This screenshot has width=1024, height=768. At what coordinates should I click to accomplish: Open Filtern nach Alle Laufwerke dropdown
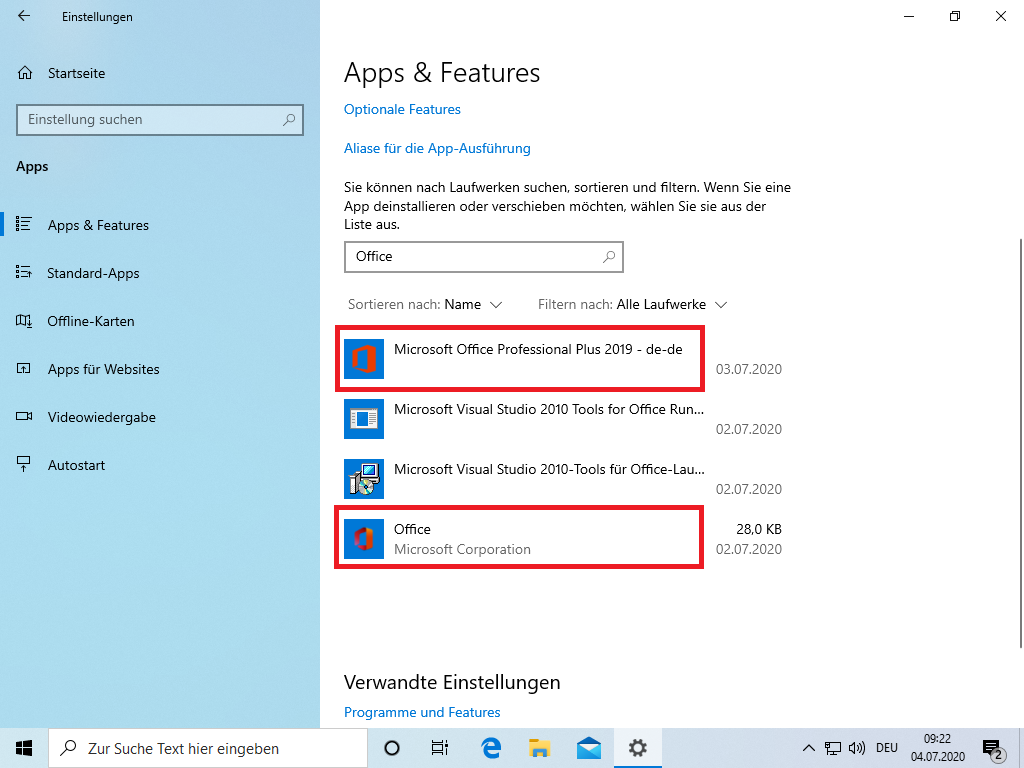point(633,304)
